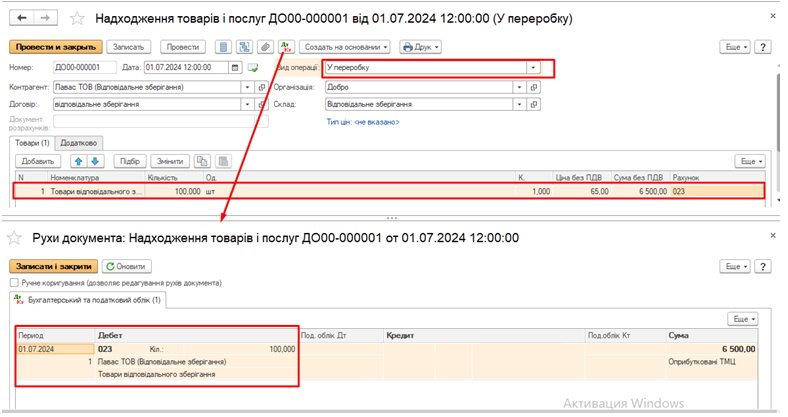
Task: Star the Рухи документа window as favorite
Action: pyautogui.click(x=15, y=238)
